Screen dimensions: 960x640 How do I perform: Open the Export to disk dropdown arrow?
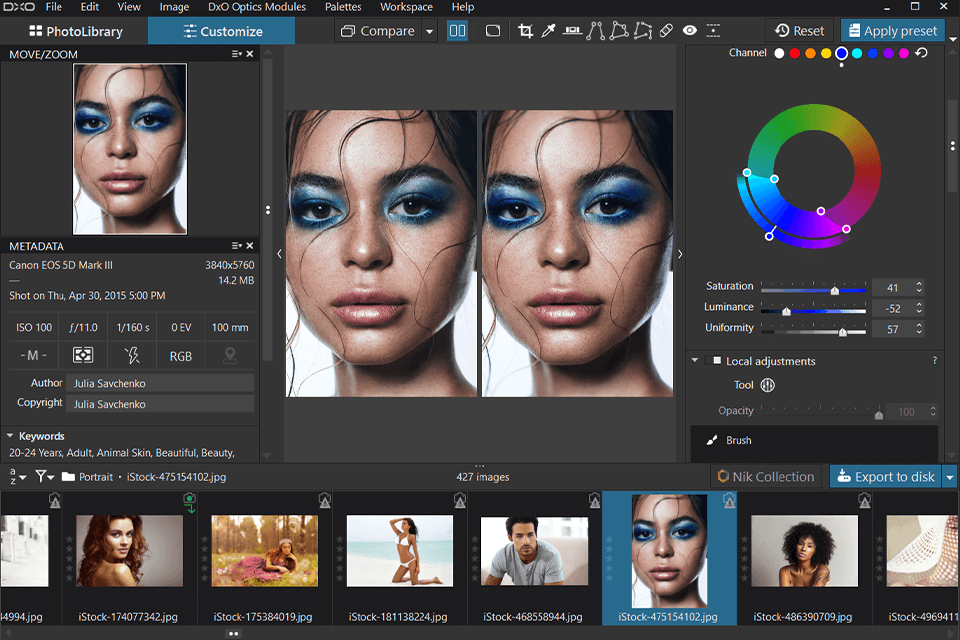[x=949, y=477]
